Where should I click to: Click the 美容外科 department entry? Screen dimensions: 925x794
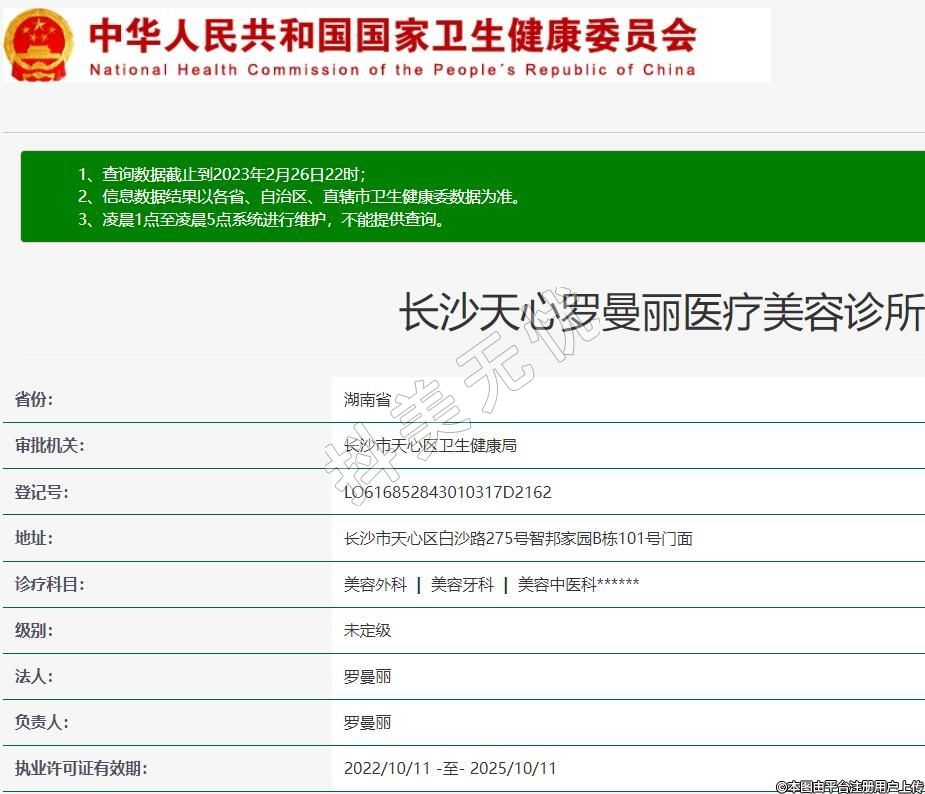375,585
